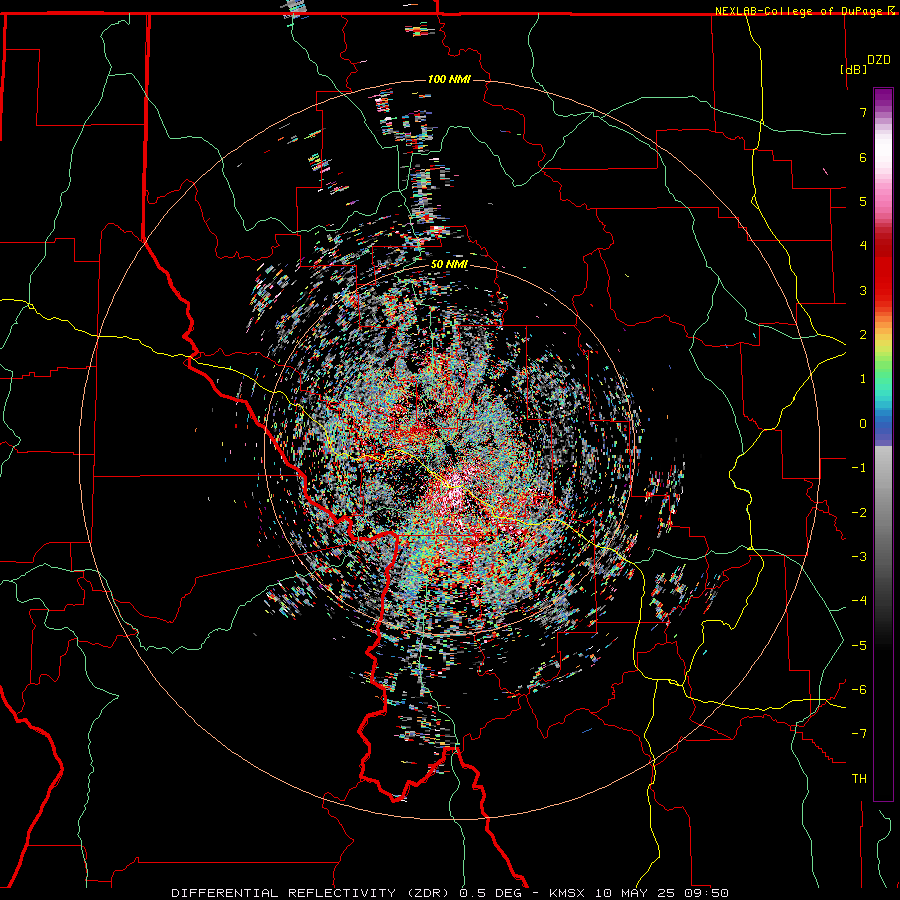Click the -6 tick label on the color scale
900x900 pixels.
pyautogui.click(x=859, y=689)
